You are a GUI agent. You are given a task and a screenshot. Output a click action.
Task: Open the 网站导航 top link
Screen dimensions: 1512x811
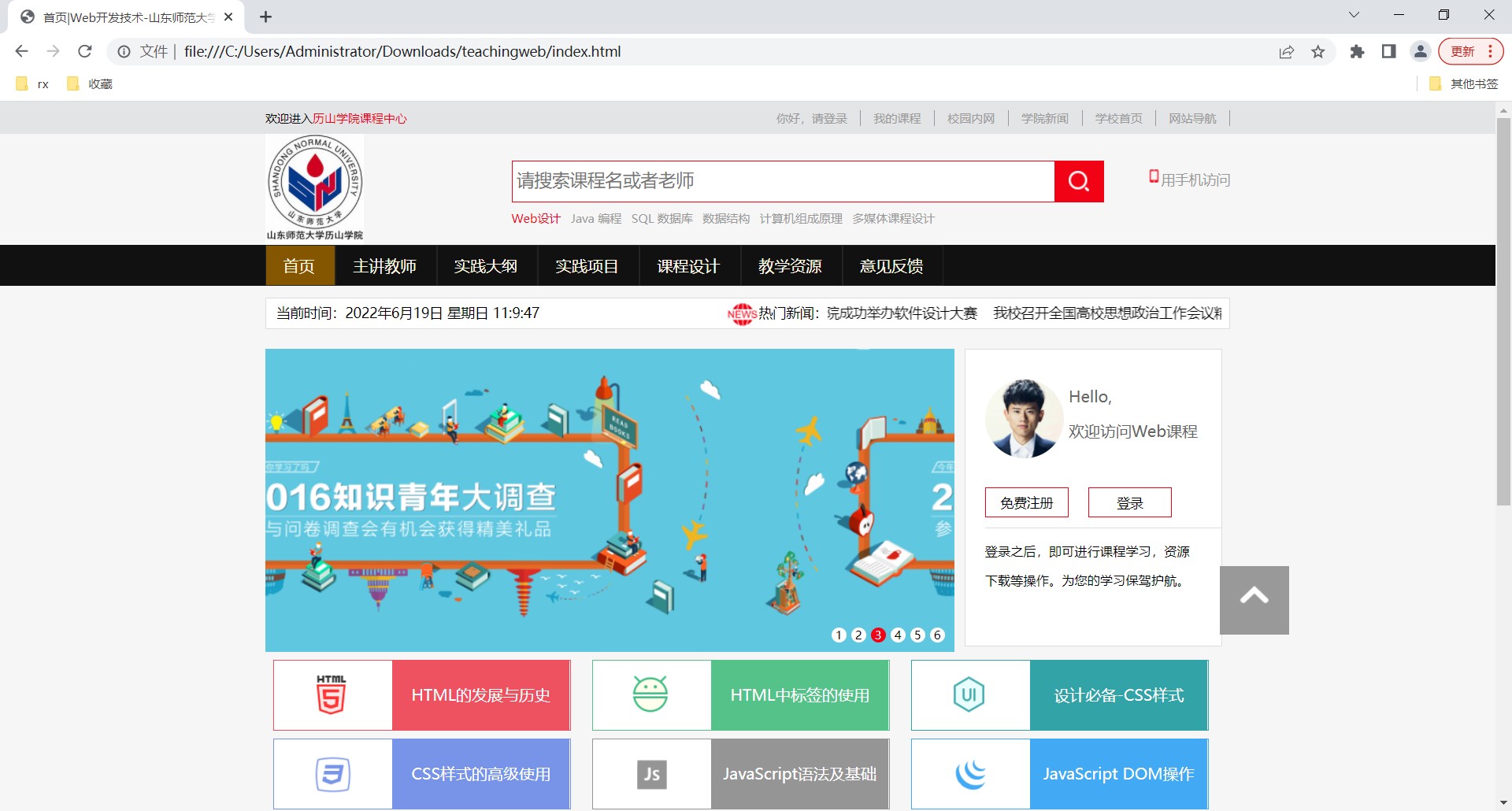pyautogui.click(x=1193, y=119)
